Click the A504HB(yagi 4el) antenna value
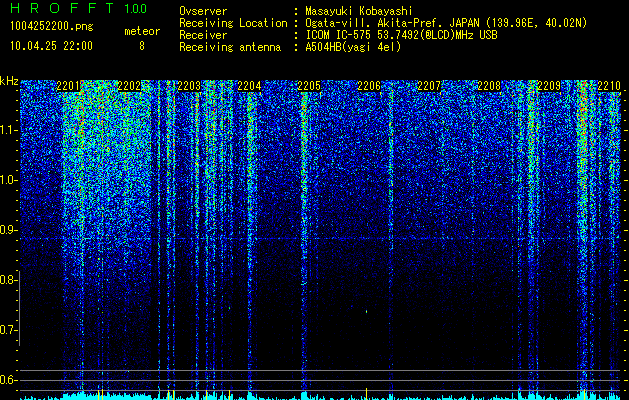 point(353,47)
